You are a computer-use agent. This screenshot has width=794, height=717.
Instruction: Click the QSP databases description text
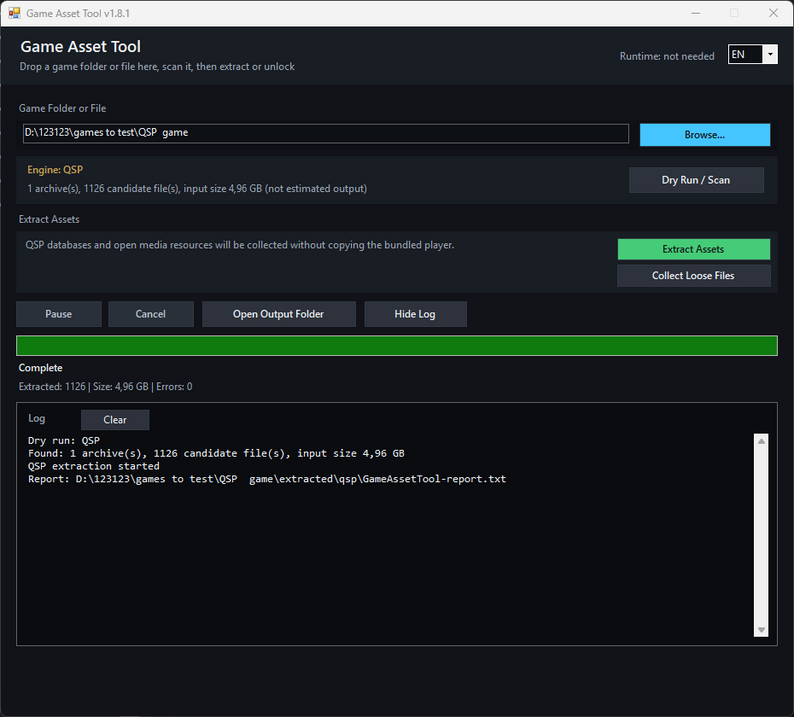tap(240, 245)
